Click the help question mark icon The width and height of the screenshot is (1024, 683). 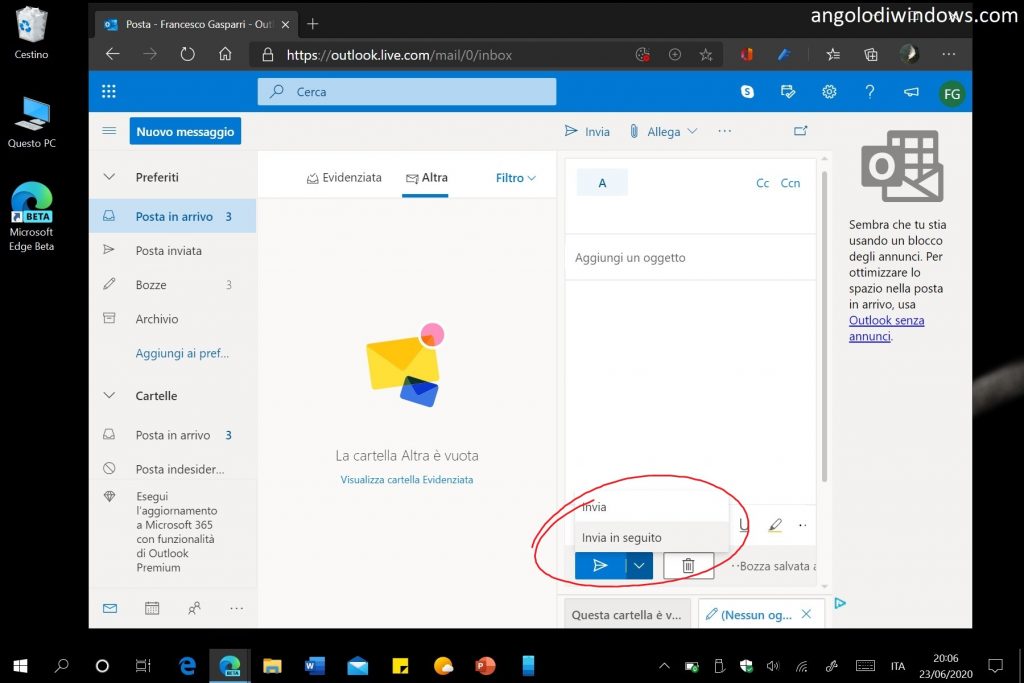(x=869, y=92)
